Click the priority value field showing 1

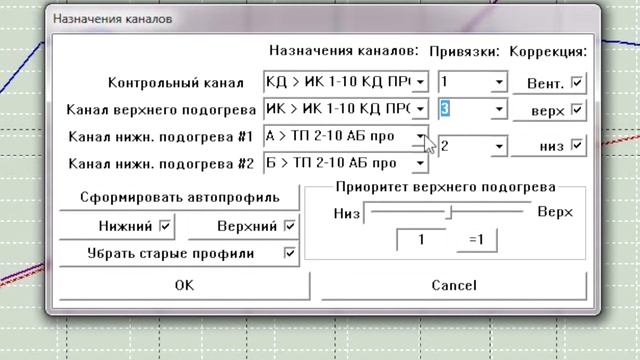421,240
